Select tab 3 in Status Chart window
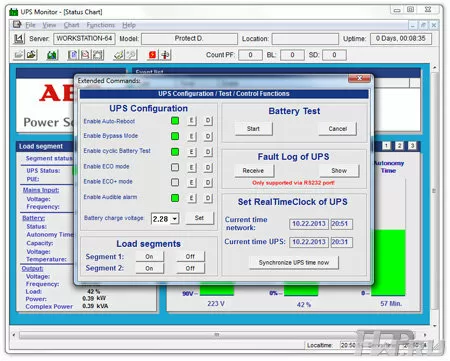This screenshot has height=361, width=450. pos(412,146)
